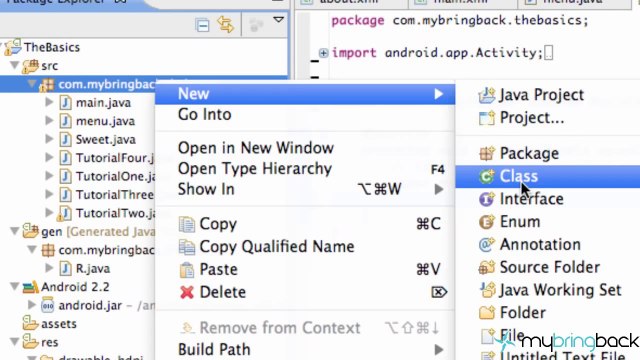This screenshot has height=360, width=640.
Task: Click the TutorialOne.java file icon
Action: pos(65,176)
